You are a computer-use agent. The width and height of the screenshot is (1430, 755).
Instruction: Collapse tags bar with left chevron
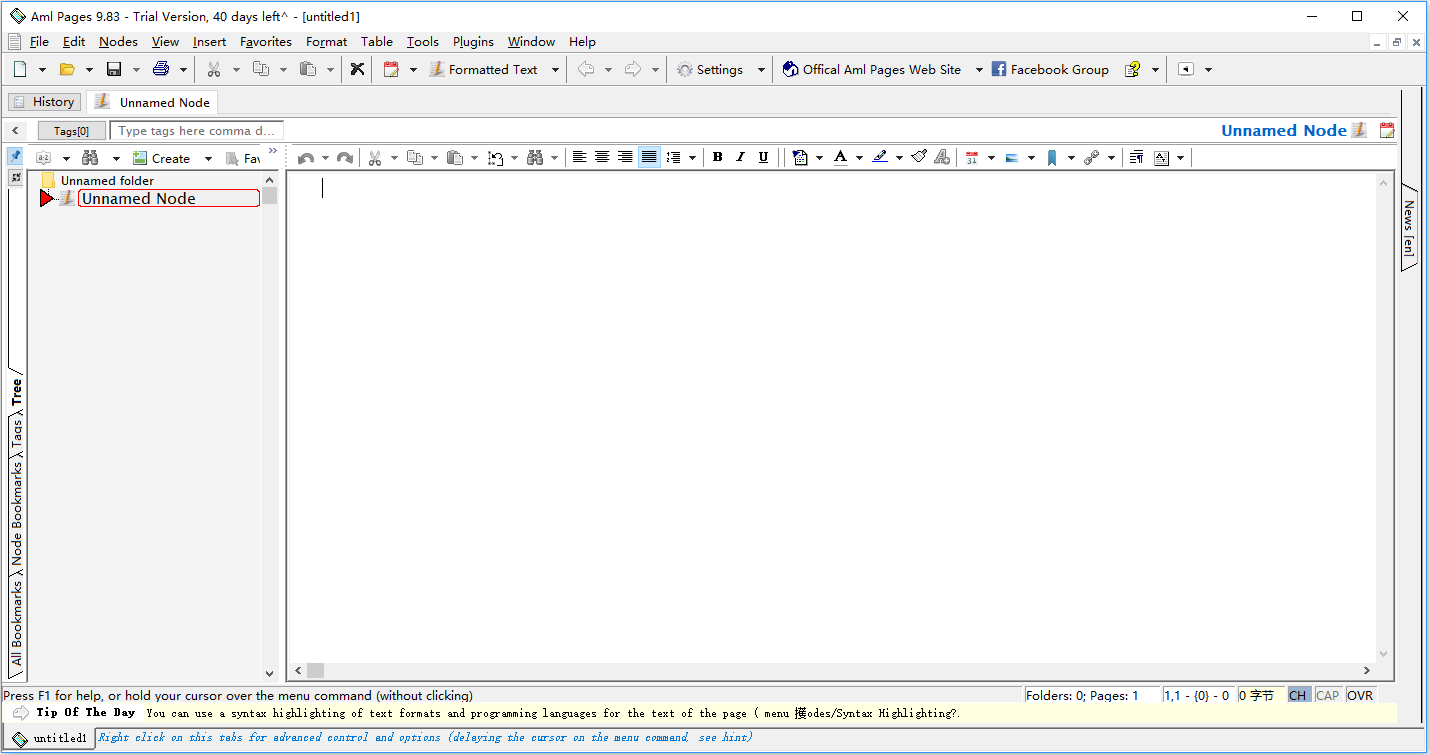point(15,130)
